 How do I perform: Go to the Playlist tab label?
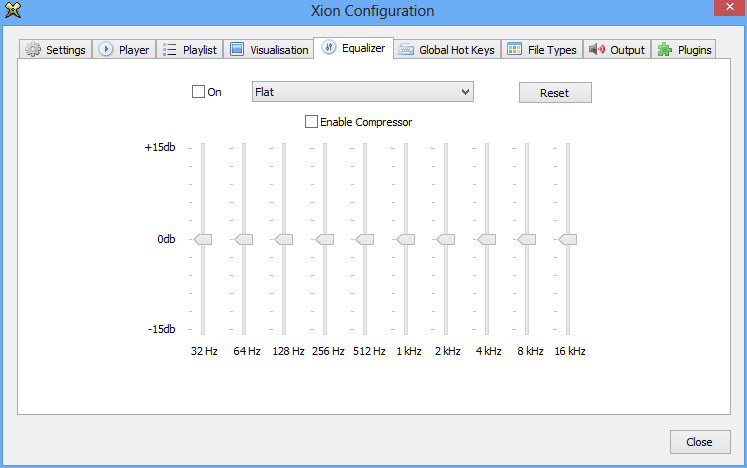pos(200,50)
